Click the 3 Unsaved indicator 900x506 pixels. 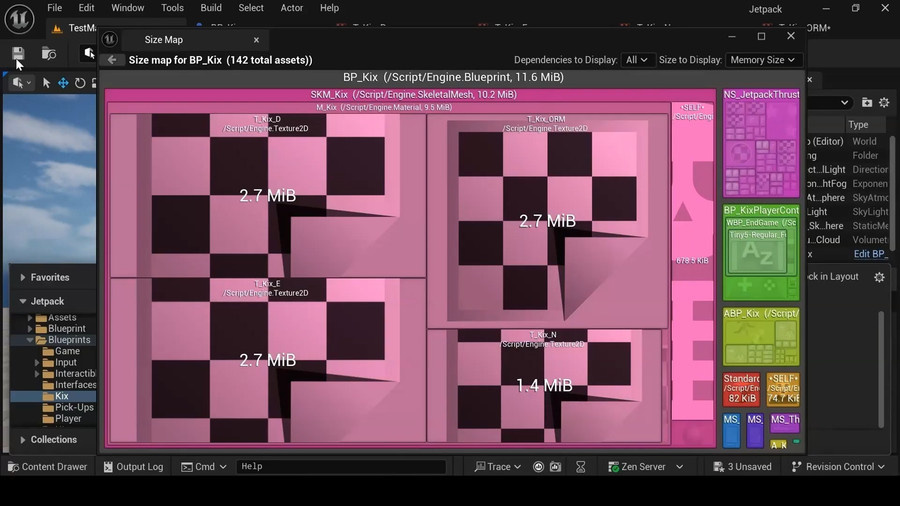click(x=742, y=467)
